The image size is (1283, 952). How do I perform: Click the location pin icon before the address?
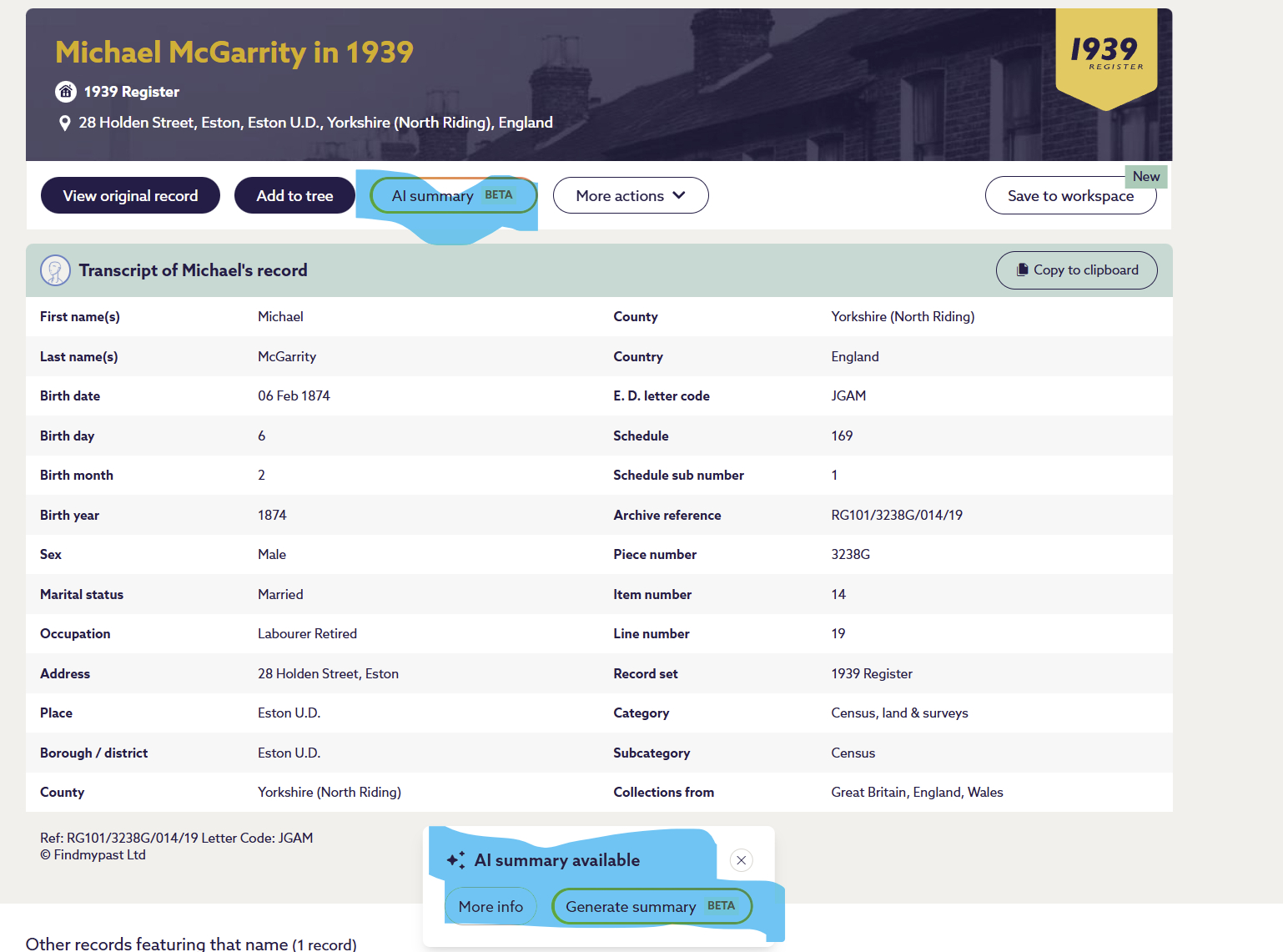pos(64,123)
